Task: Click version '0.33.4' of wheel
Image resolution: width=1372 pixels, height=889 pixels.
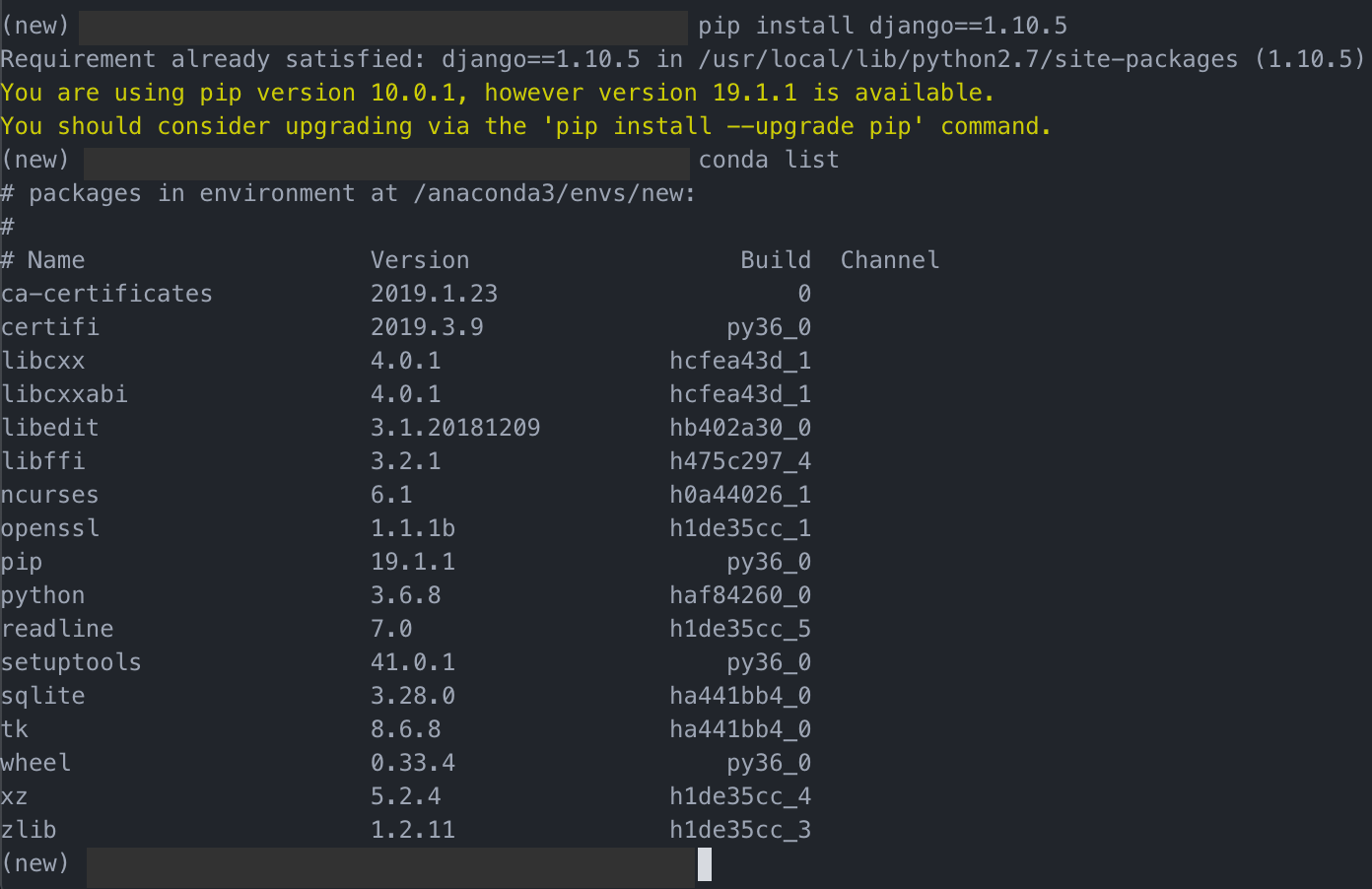Action: click(413, 763)
